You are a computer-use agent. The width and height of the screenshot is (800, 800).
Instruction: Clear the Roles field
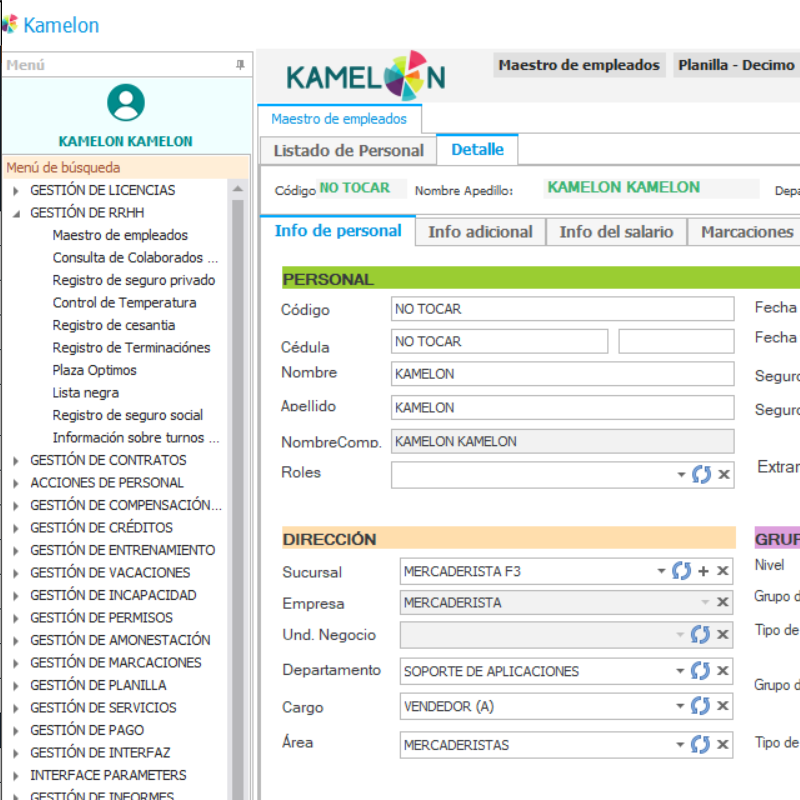pyautogui.click(x=723, y=474)
